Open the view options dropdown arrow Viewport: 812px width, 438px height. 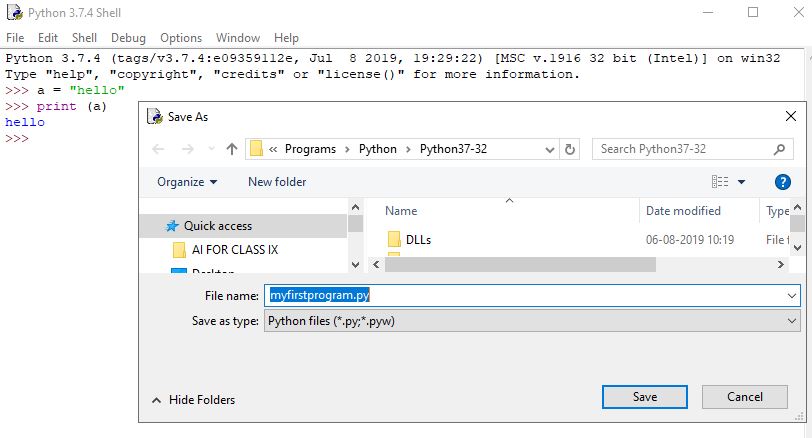click(x=741, y=182)
